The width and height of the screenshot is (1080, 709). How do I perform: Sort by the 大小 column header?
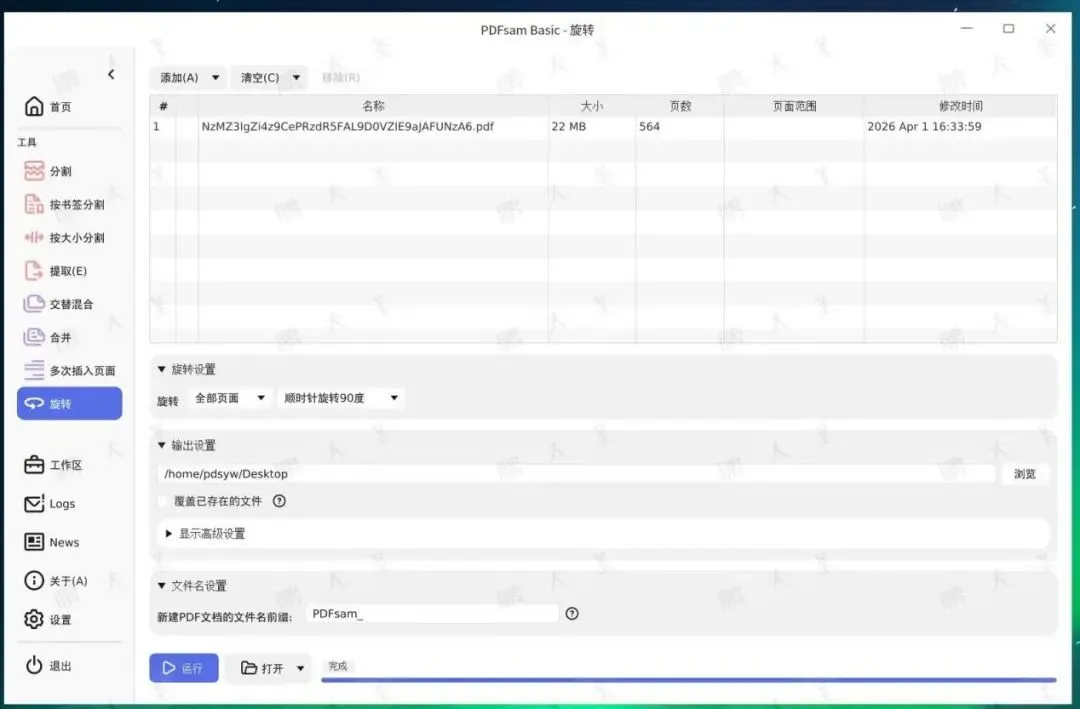(x=592, y=106)
